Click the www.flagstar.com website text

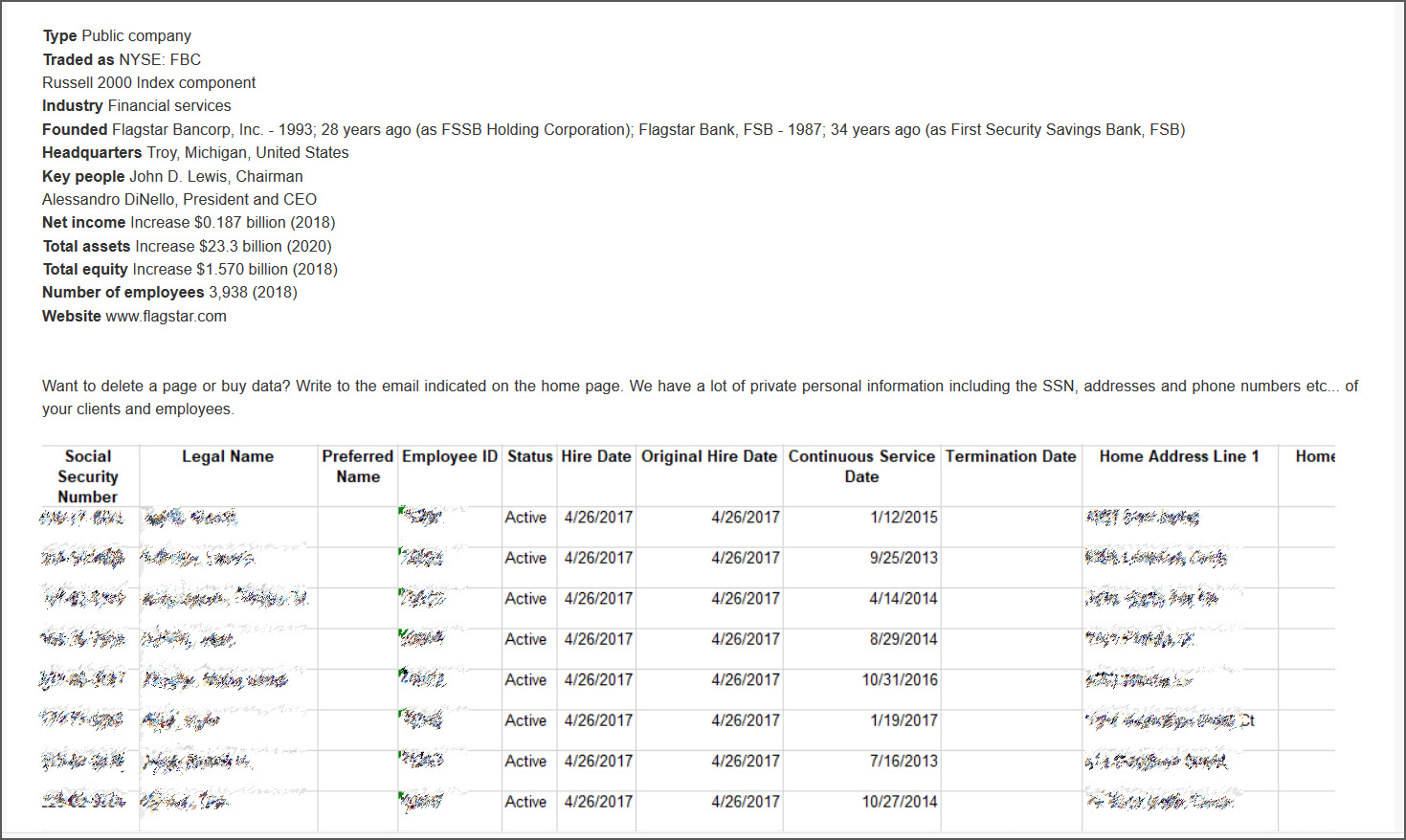click(x=166, y=316)
